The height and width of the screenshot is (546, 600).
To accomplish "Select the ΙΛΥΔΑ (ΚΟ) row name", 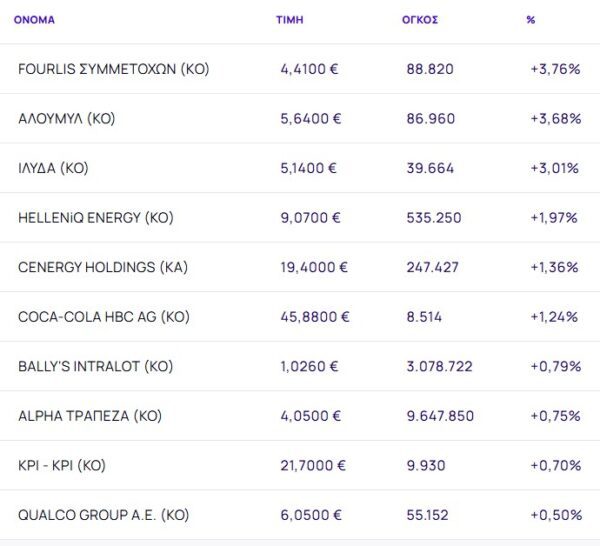I will coord(53,168).
